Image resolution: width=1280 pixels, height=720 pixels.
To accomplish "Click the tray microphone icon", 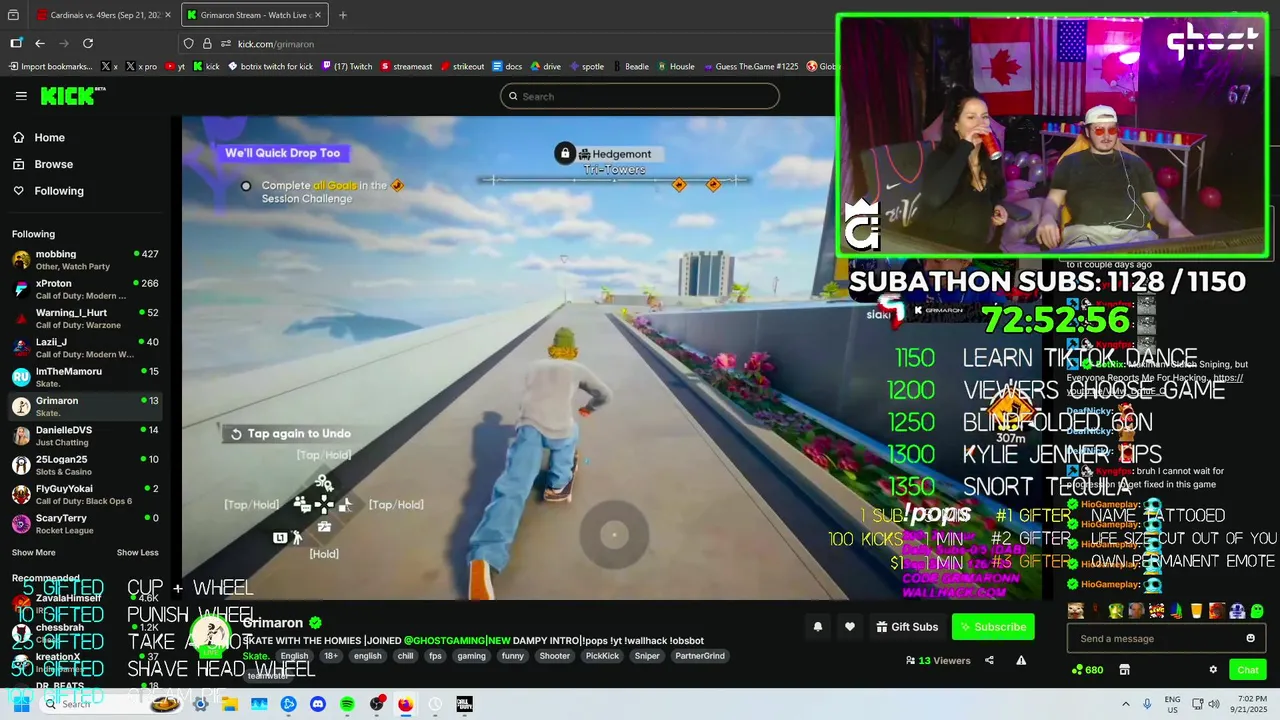I will (1147, 704).
